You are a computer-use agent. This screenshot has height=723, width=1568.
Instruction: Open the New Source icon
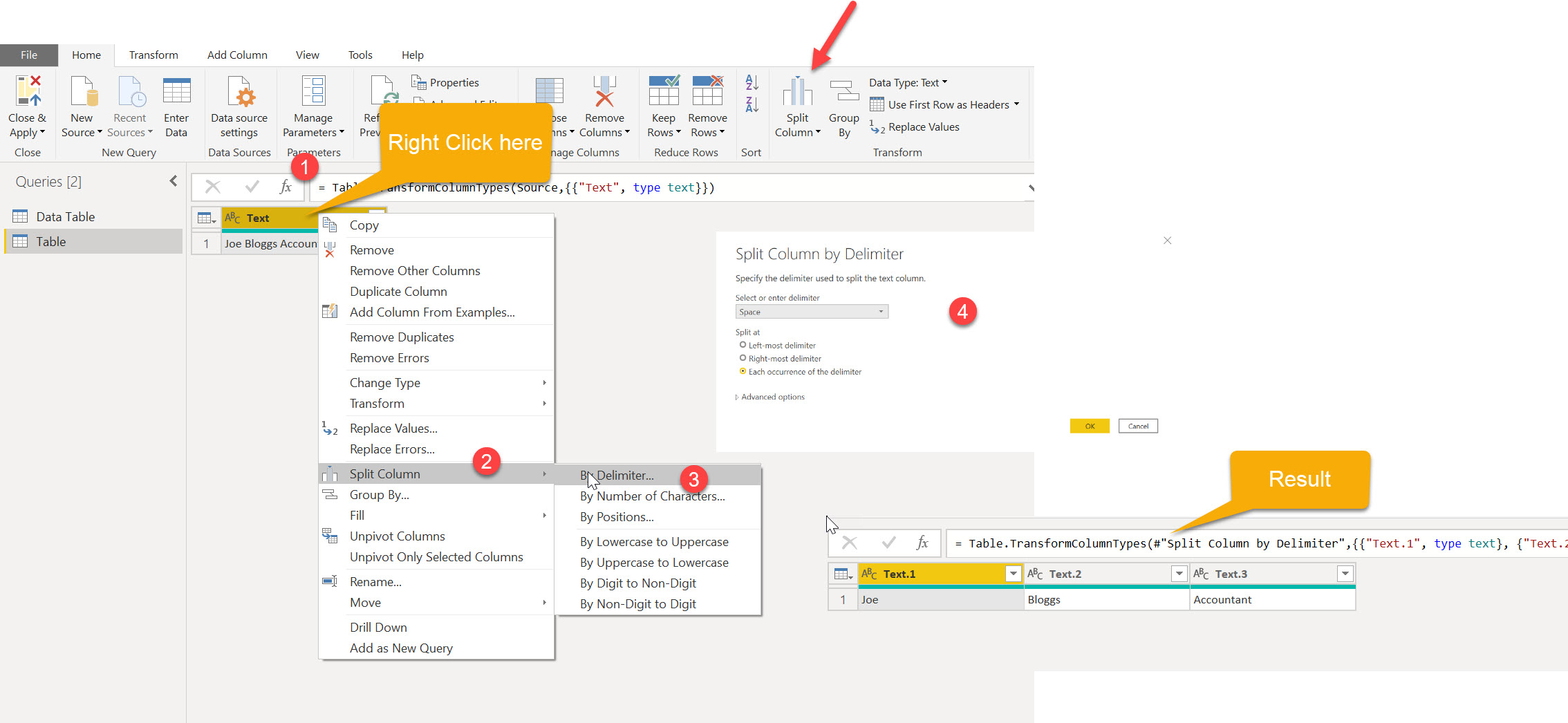[x=84, y=91]
